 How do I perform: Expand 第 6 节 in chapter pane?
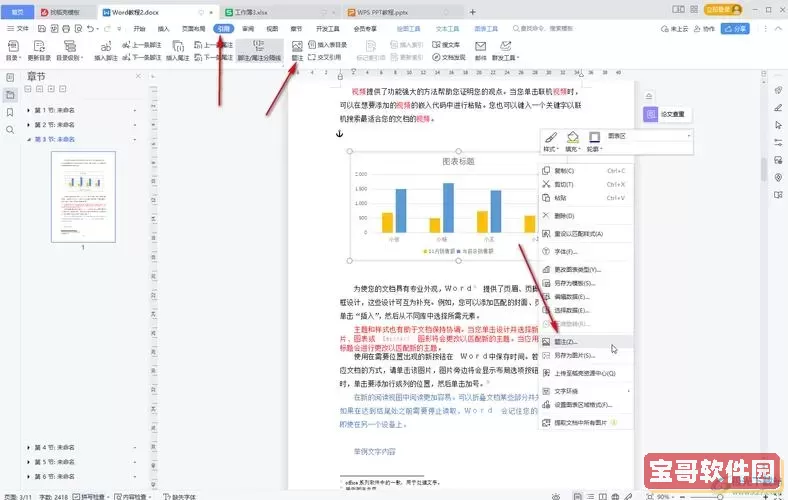pos(28,476)
